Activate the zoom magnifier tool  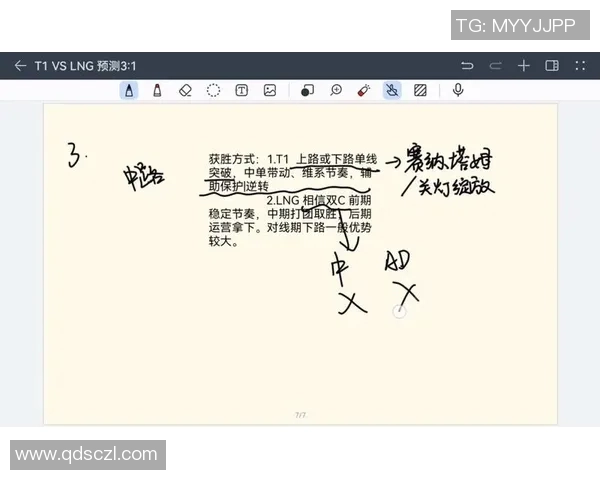(336, 91)
